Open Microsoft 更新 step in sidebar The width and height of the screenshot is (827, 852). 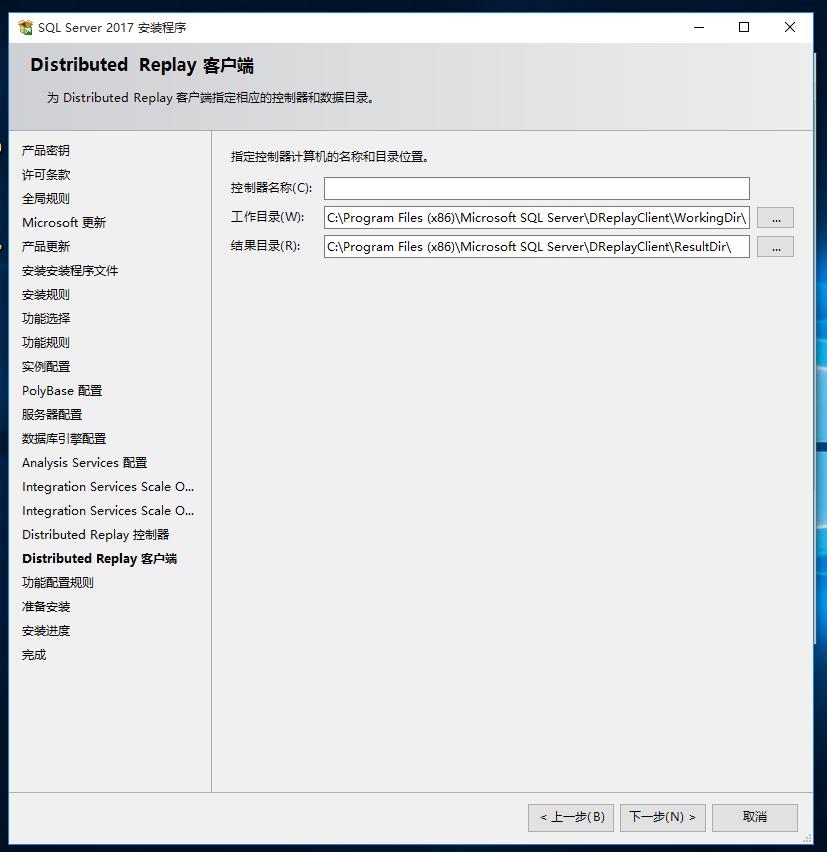point(64,222)
